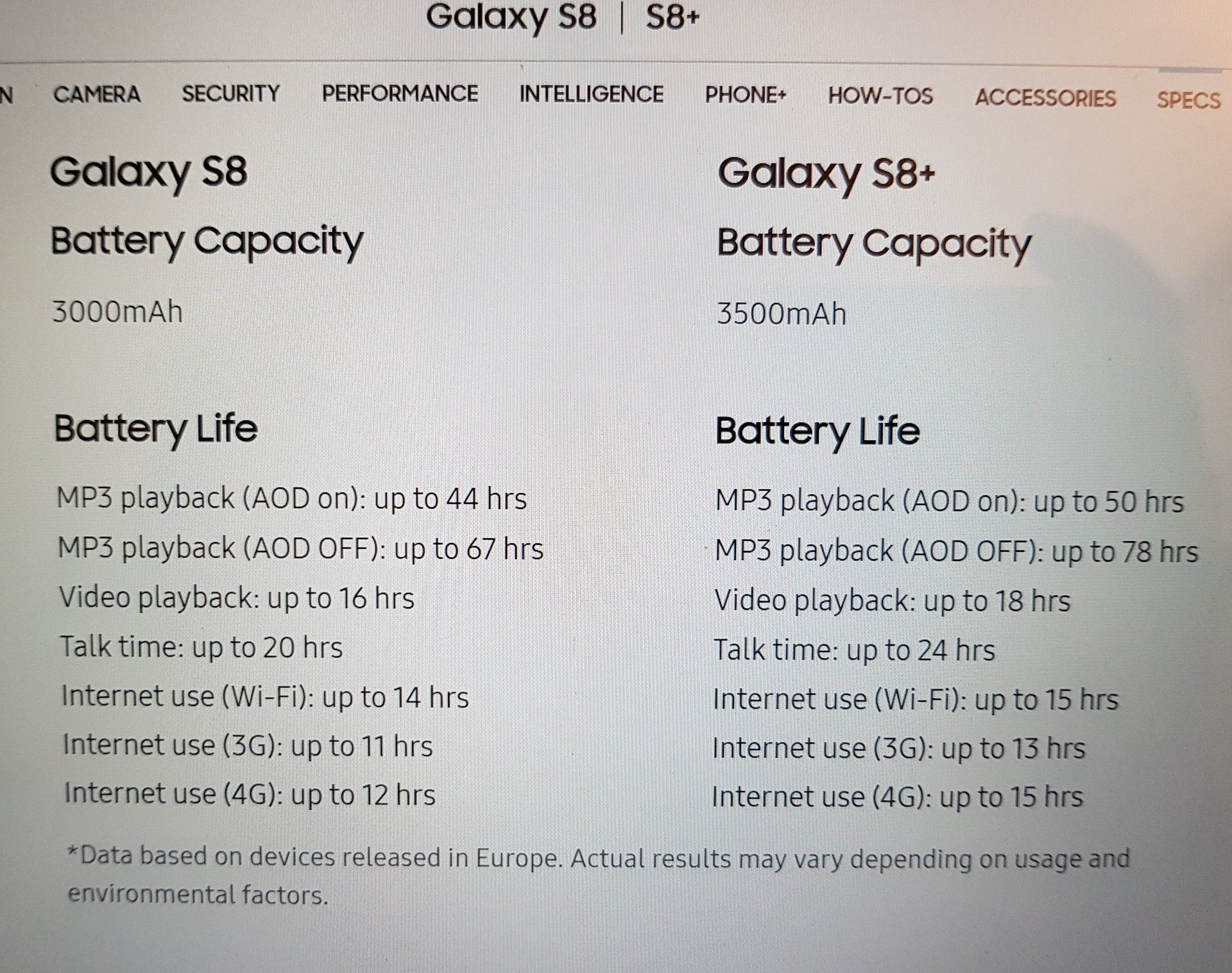Image resolution: width=1232 pixels, height=973 pixels.
Task: Click the Galaxy S8+ column heading
Action: [x=826, y=174]
